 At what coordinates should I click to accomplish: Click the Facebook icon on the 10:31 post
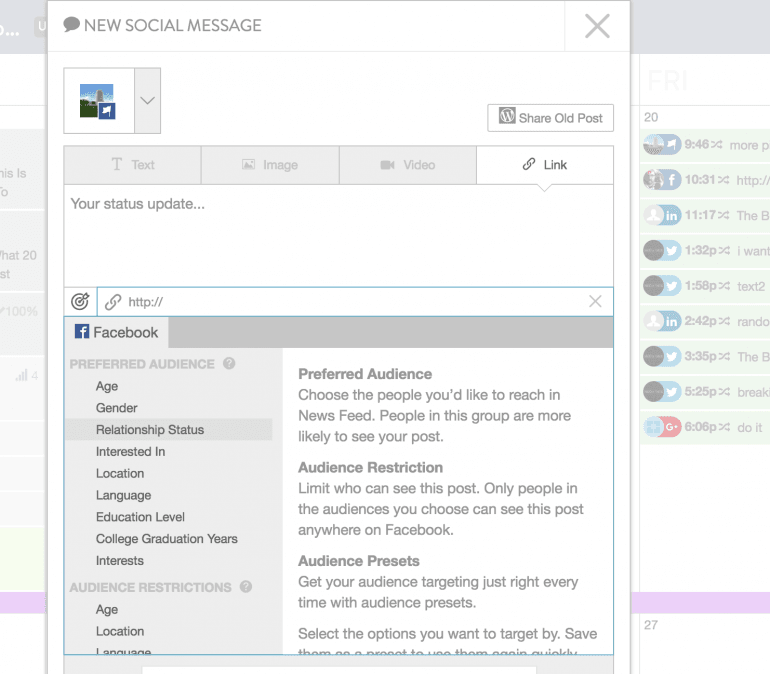[671, 180]
